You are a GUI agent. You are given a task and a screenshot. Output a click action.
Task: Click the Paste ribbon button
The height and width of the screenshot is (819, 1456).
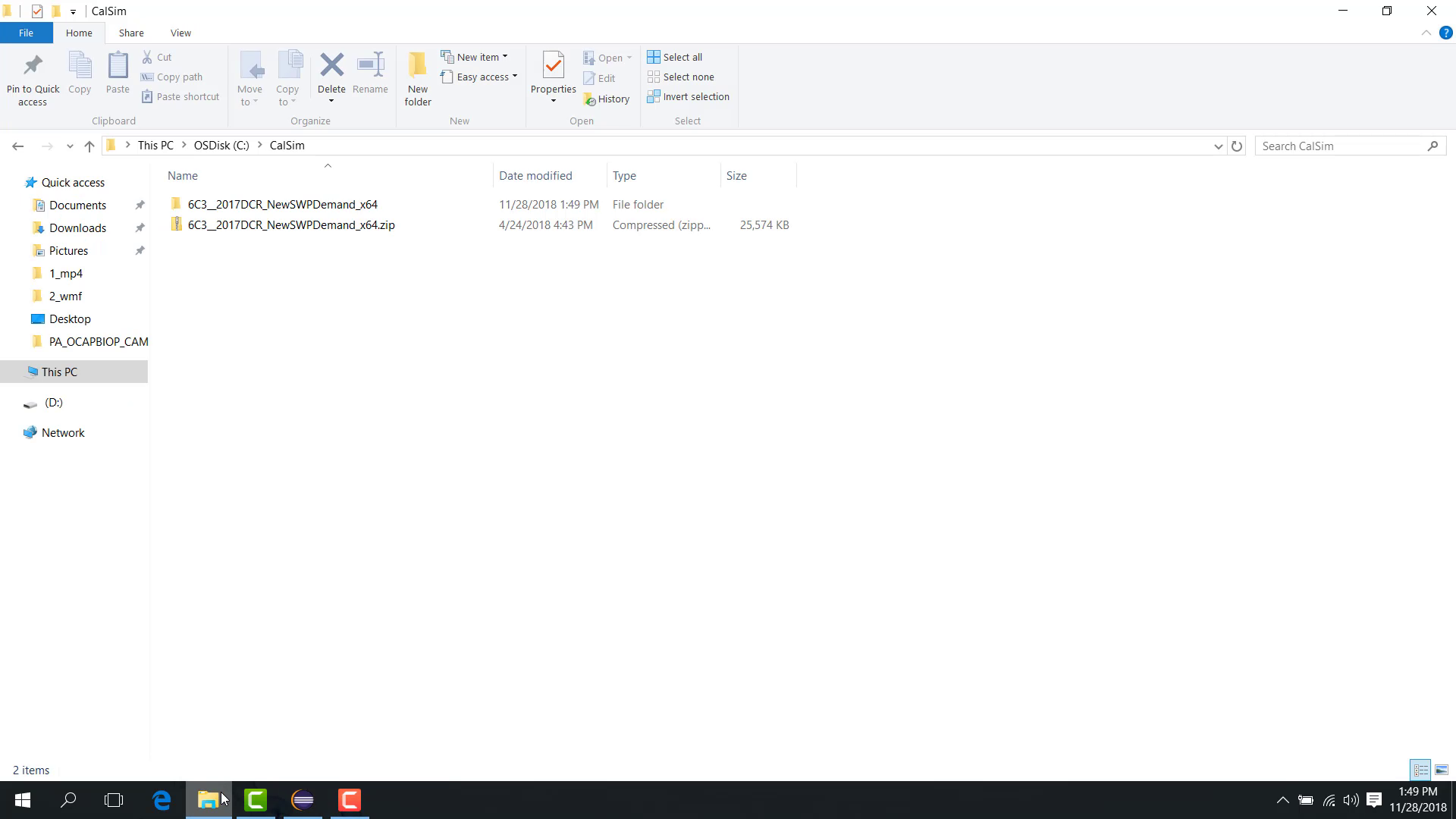pyautogui.click(x=118, y=73)
